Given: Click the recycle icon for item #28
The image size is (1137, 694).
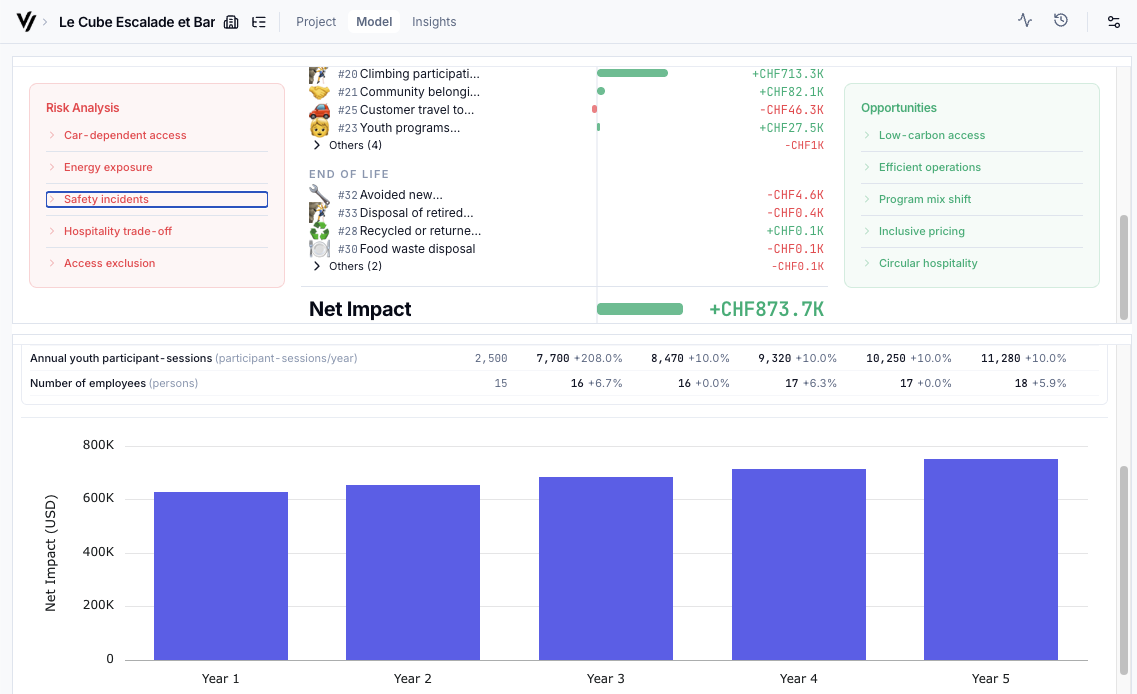Looking at the screenshot, I should click(319, 231).
